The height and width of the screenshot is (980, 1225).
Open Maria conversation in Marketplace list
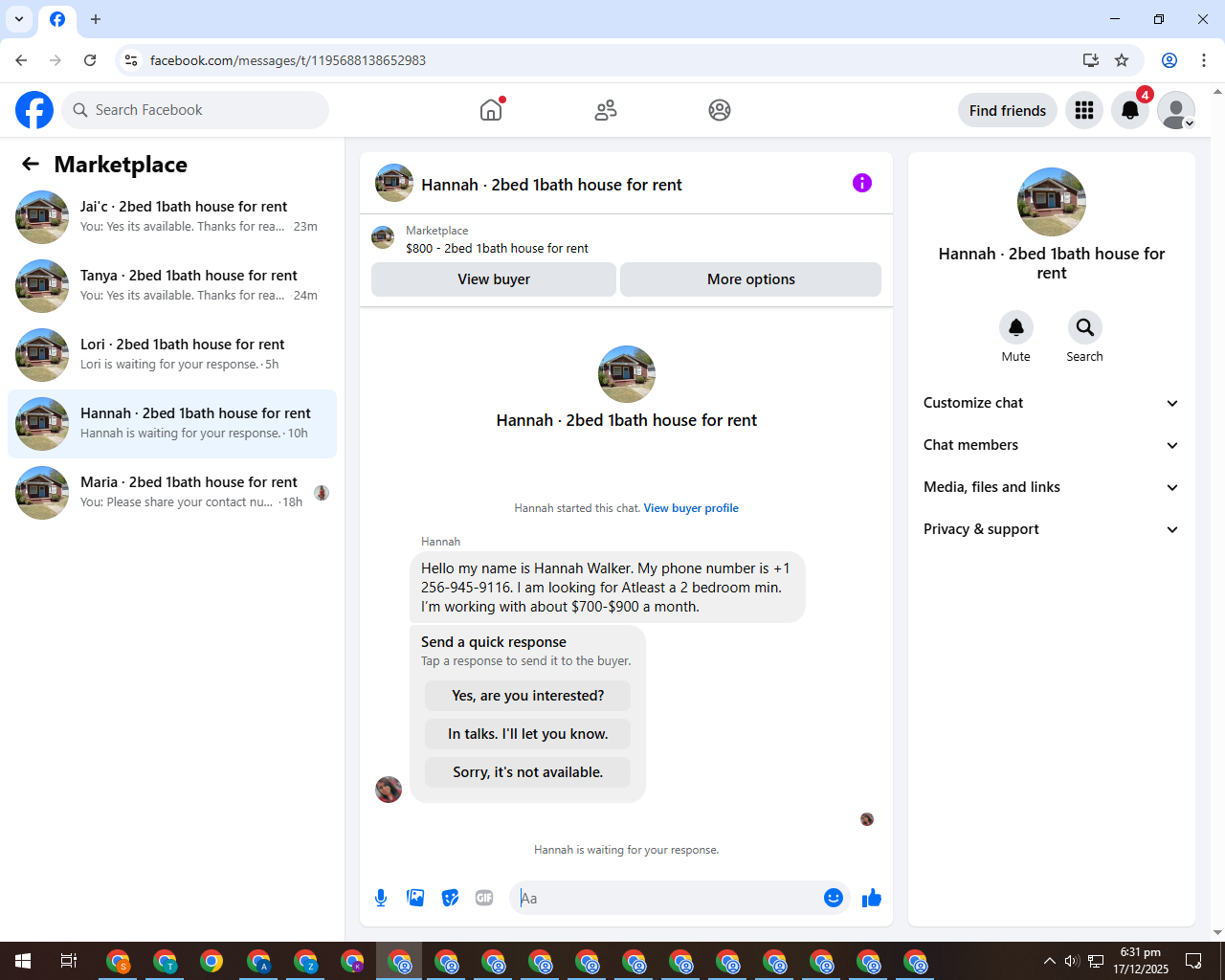[172, 493]
